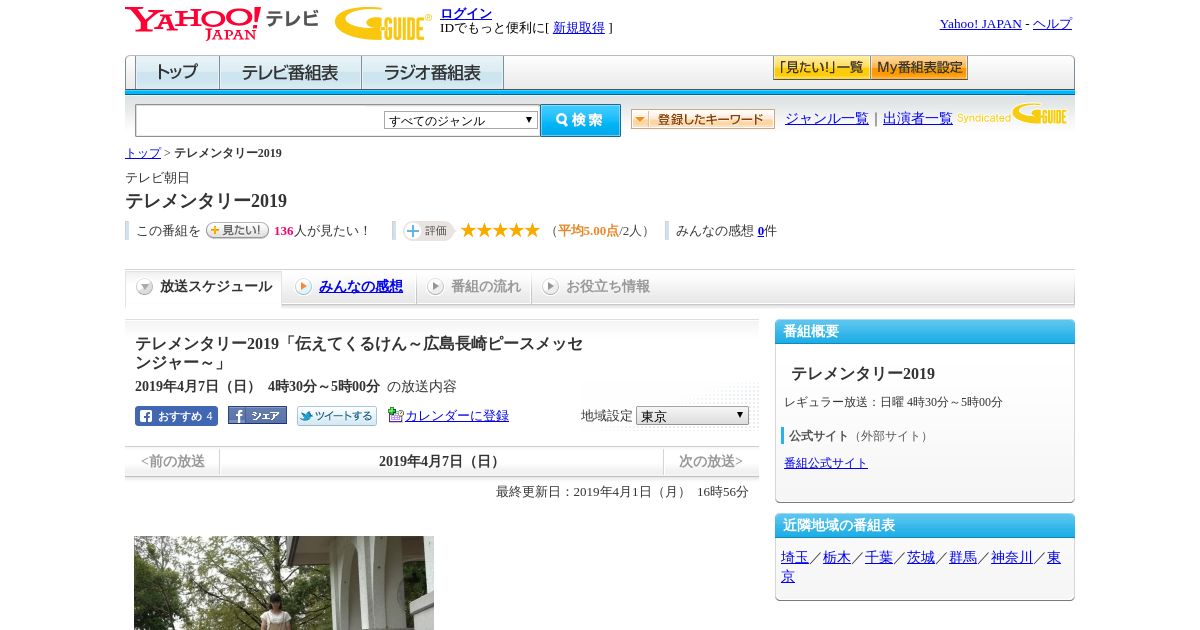Image resolution: width=1200 pixels, height=630 pixels.
Task: Open the テレビ番組表 navigation tab
Action: pyautogui.click(x=290, y=72)
